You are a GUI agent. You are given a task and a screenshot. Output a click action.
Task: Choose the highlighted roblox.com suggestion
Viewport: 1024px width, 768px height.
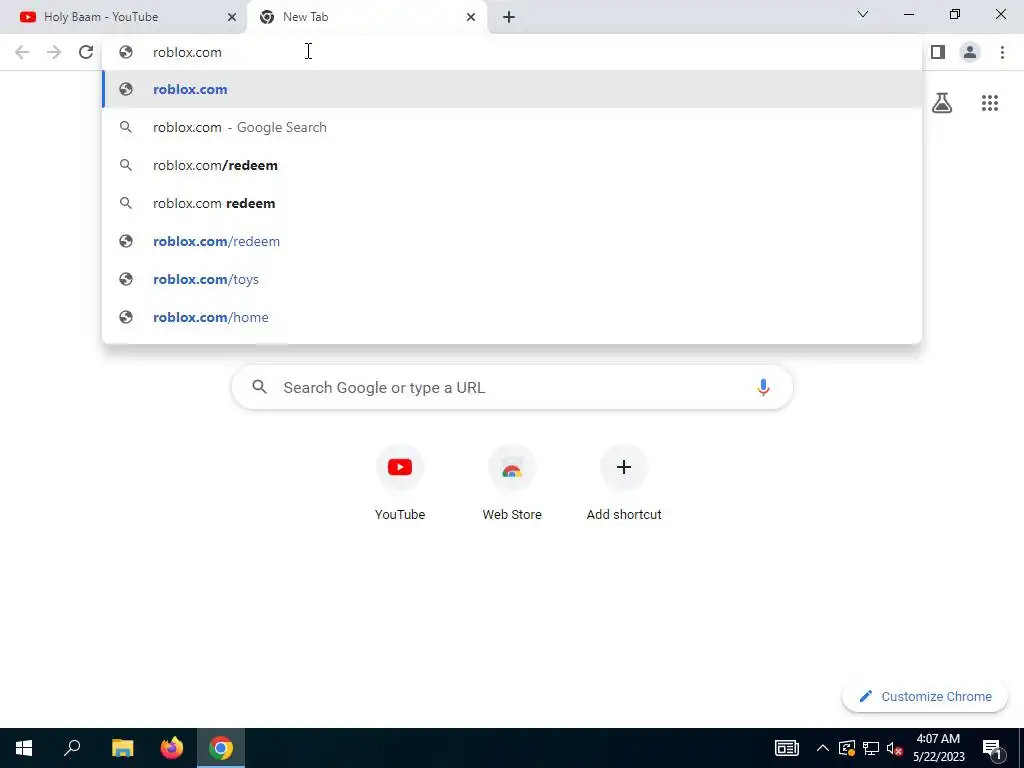point(512,89)
